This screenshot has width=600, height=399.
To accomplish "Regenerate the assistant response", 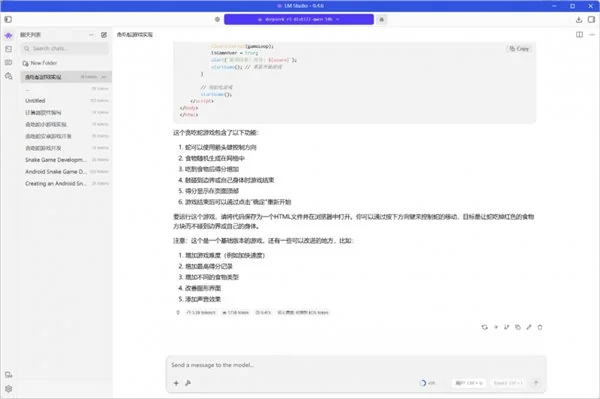I will tap(484, 327).
